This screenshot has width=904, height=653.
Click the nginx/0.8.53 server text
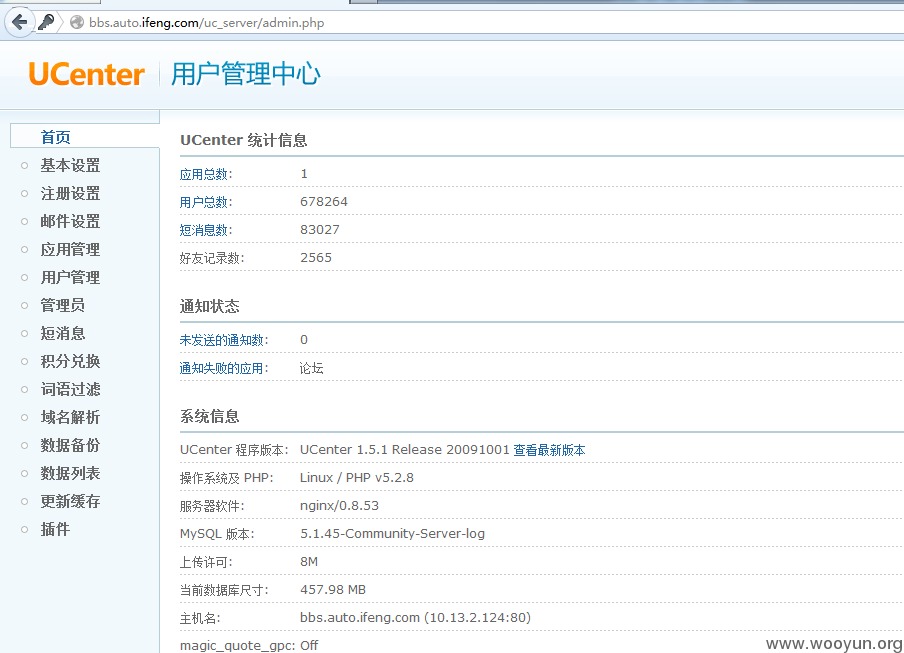click(x=340, y=506)
